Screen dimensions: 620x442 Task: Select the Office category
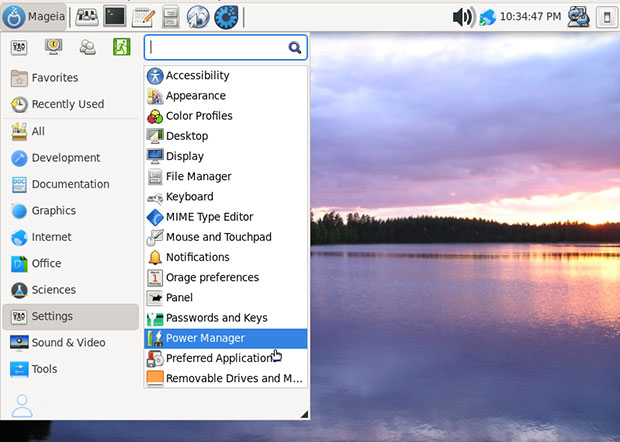pos(70,264)
